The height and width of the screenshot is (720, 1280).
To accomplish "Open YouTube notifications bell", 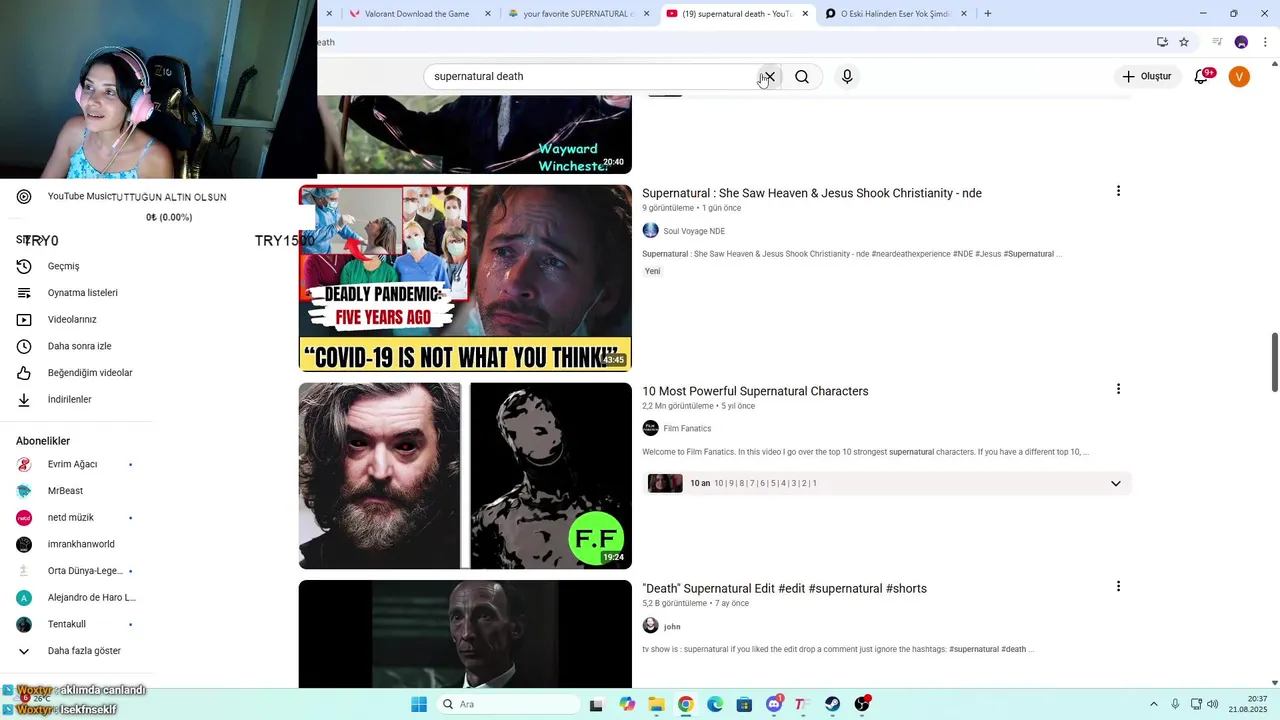I will click(1201, 77).
